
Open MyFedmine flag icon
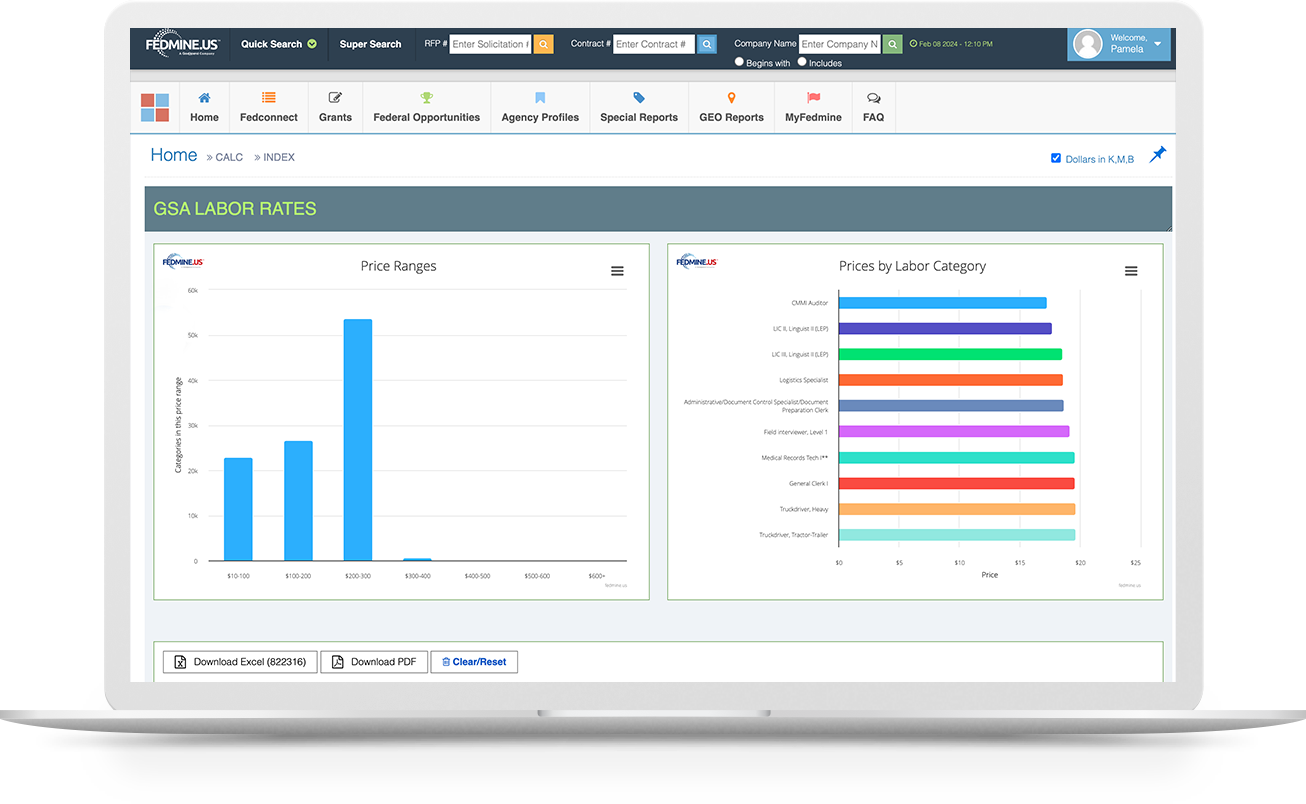point(813,98)
